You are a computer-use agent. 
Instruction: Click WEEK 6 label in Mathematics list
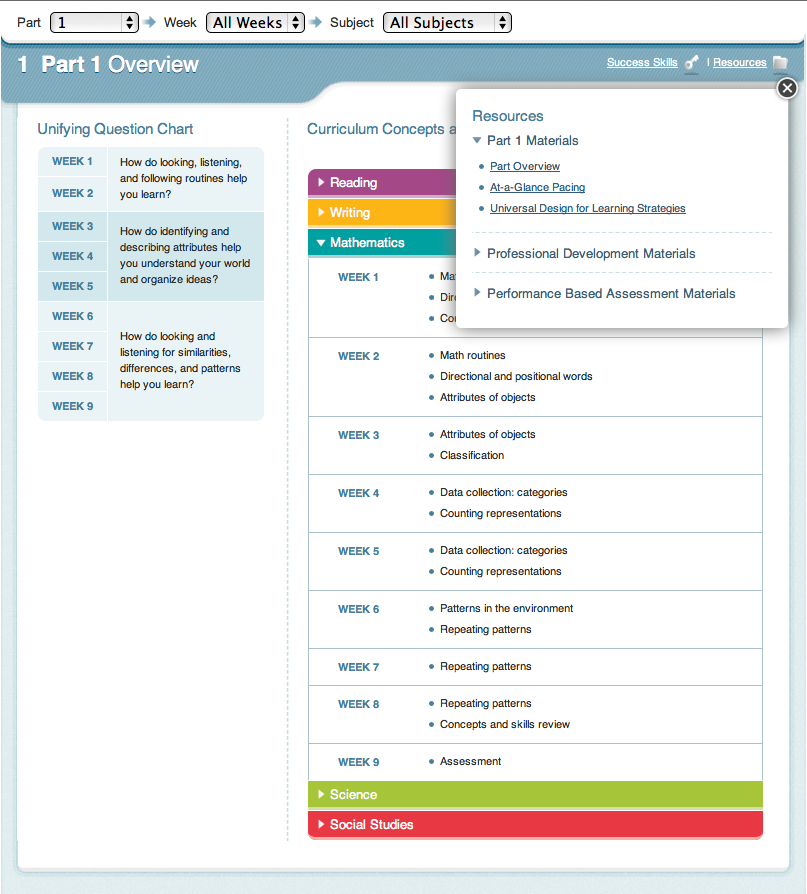pyautogui.click(x=358, y=609)
